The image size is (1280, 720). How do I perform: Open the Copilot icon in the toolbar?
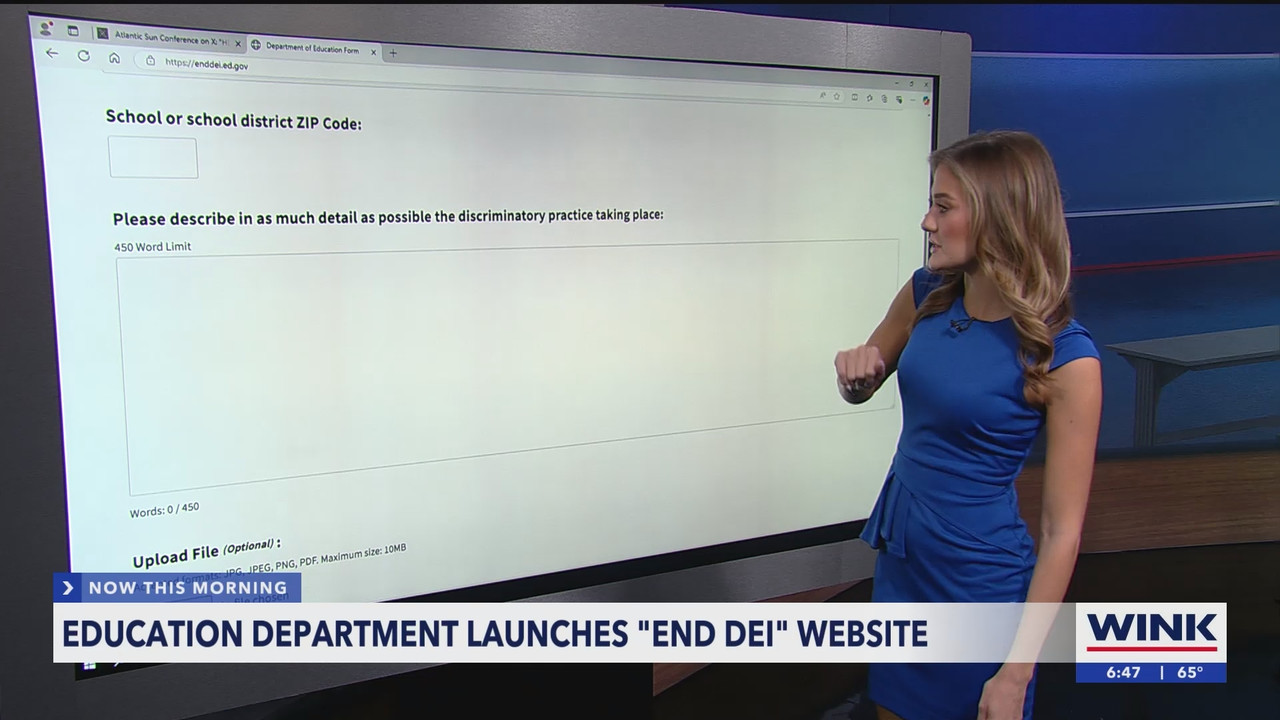(x=926, y=100)
